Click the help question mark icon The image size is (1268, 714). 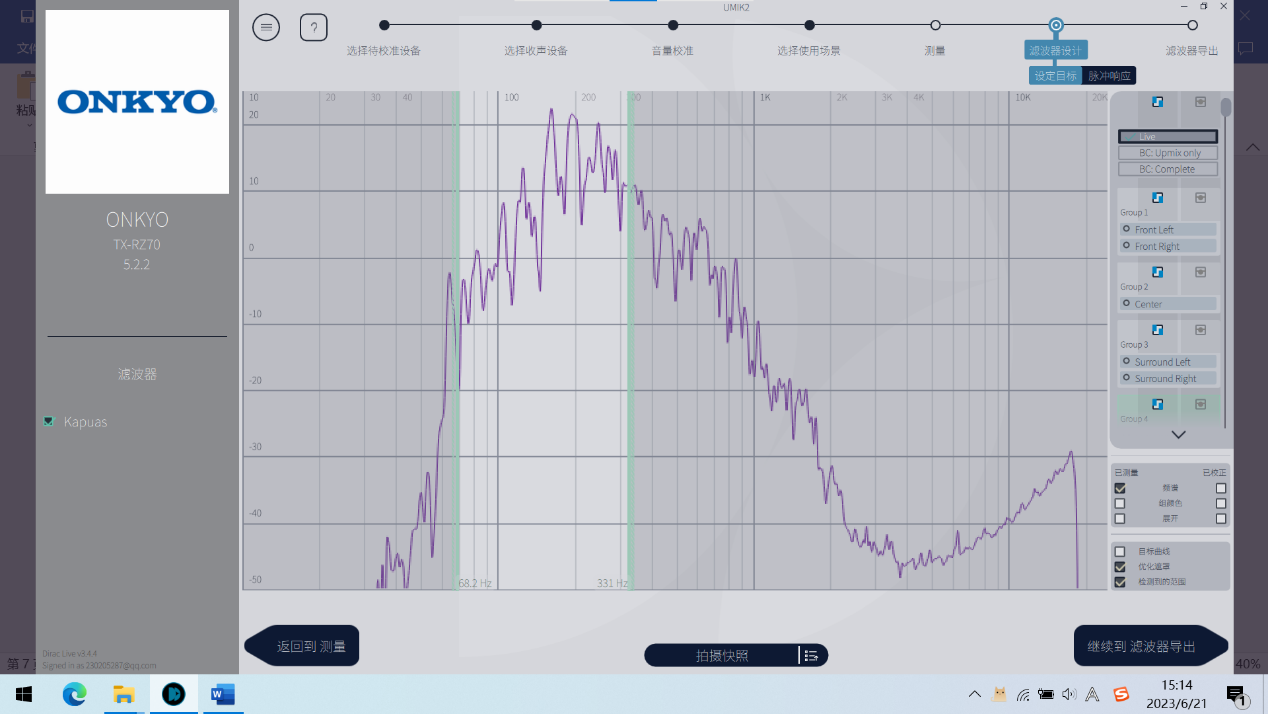click(313, 28)
